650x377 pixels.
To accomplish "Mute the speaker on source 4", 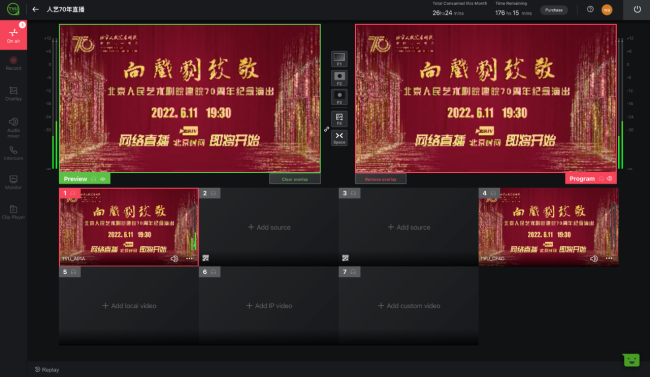I will [x=594, y=258].
